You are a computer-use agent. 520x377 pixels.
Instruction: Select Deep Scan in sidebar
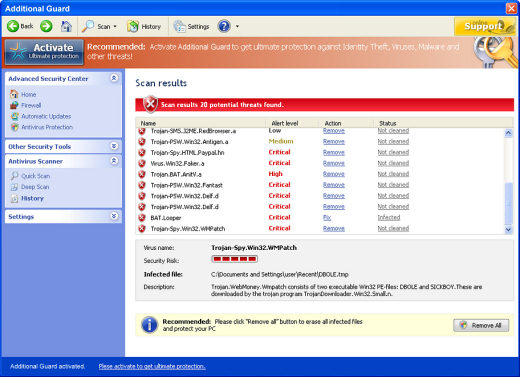35,187
